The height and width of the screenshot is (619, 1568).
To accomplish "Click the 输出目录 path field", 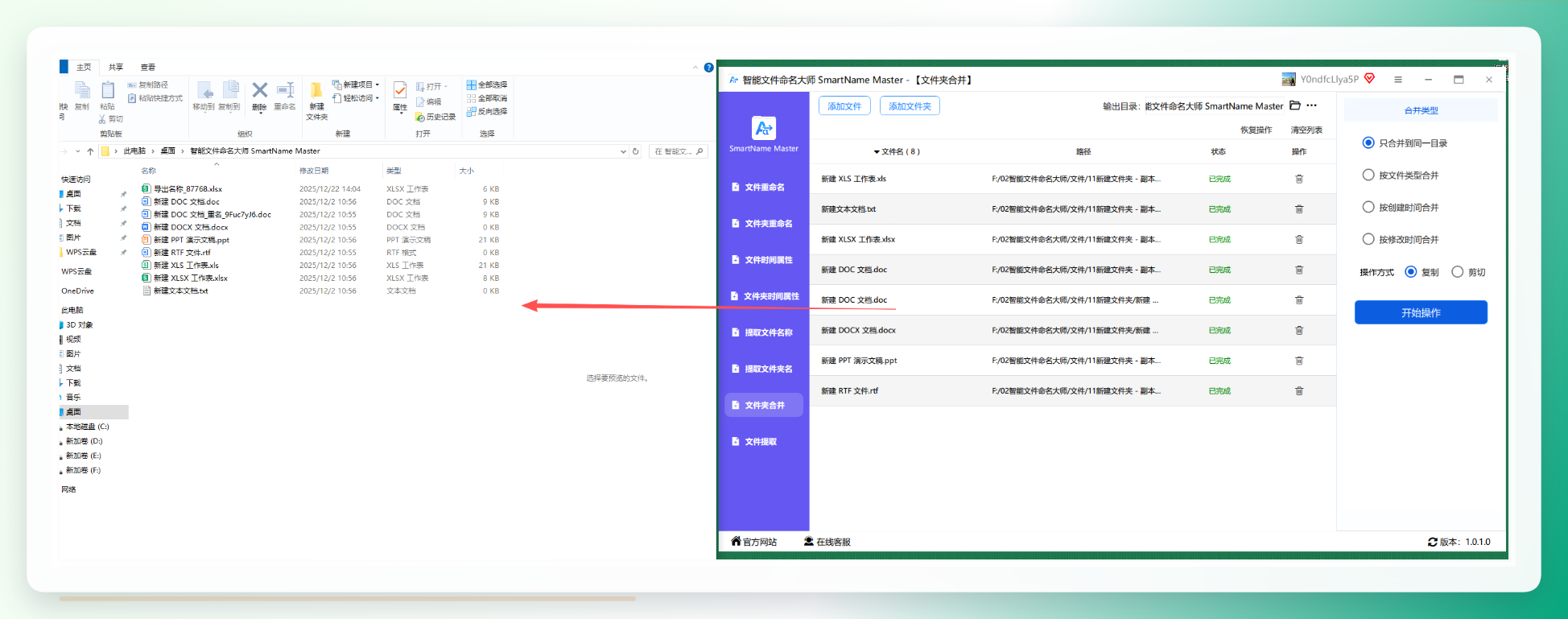I will coord(1213,106).
